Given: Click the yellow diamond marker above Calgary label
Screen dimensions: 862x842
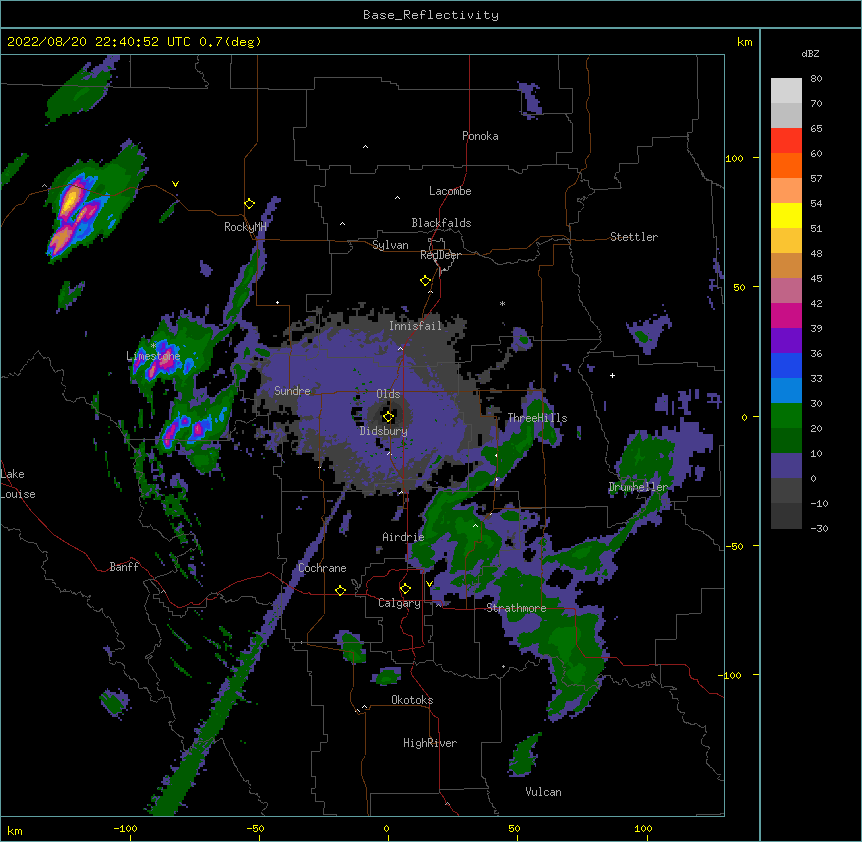Looking at the screenshot, I should (x=405, y=589).
